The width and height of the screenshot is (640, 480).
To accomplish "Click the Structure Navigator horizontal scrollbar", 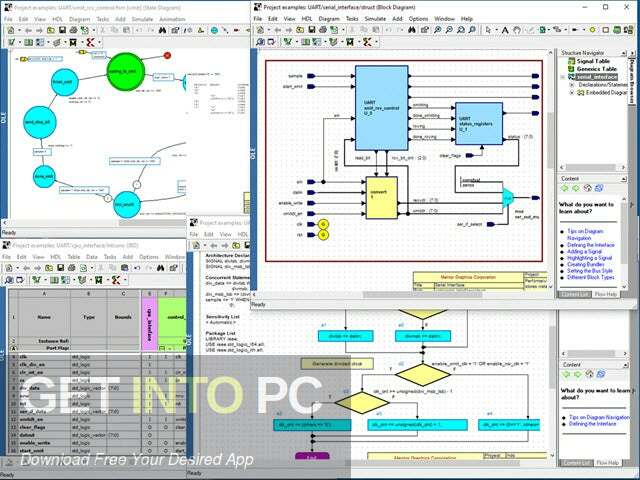I will [592, 167].
